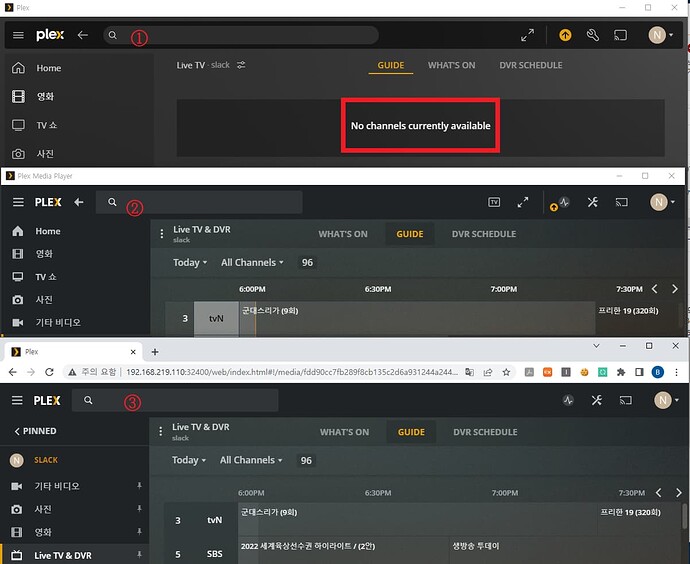690x564 pixels.
Task: Open user avatar menu in top Plex window
Action: pos(661,35)
